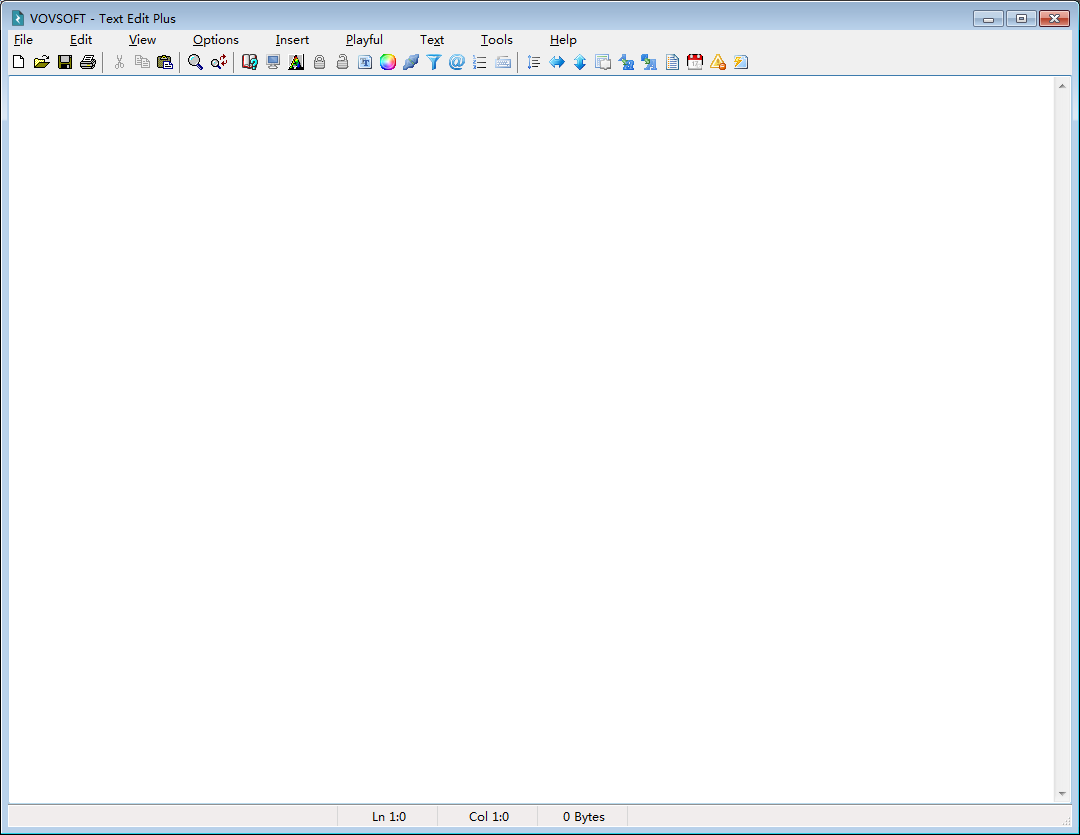The width and height of the screenshot is (1080, 835).
Task: Click the blue @ email icon
Action: 457,62
